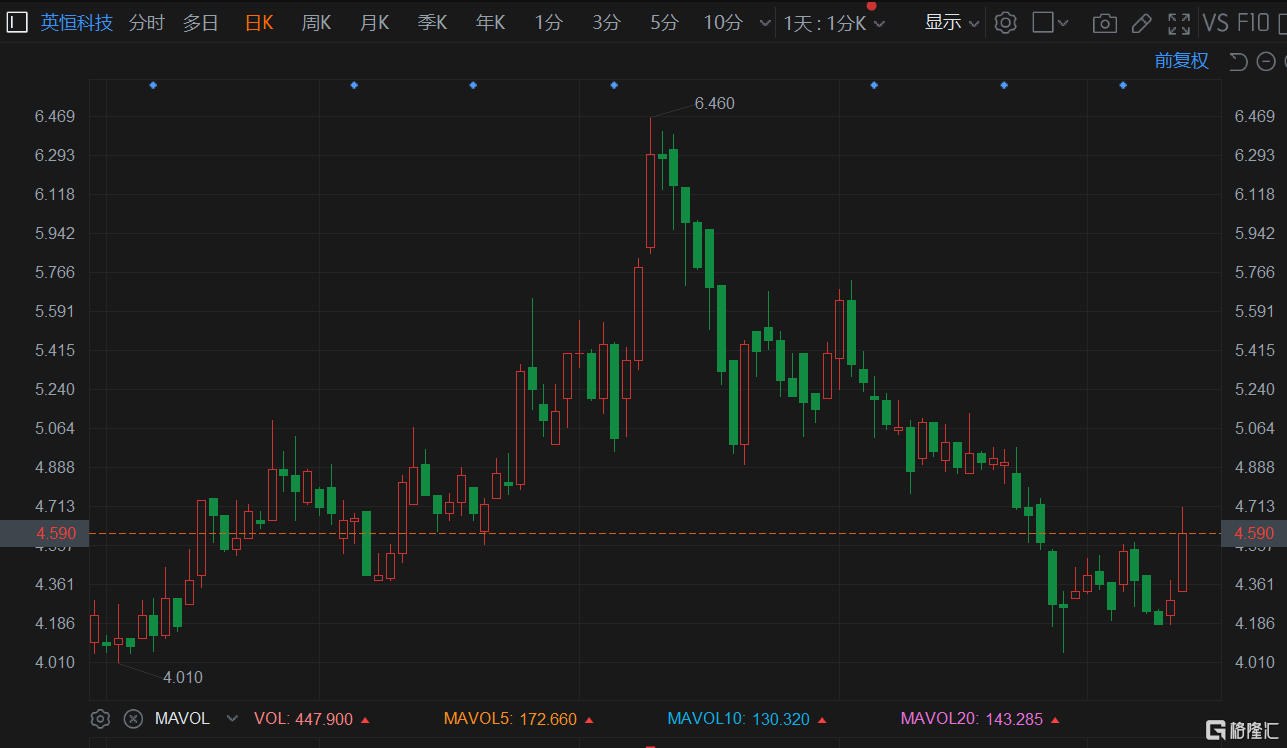Click the rightmost blue diamond event marker
This screenshot has height=748, width=1287.
[1123, 86]
